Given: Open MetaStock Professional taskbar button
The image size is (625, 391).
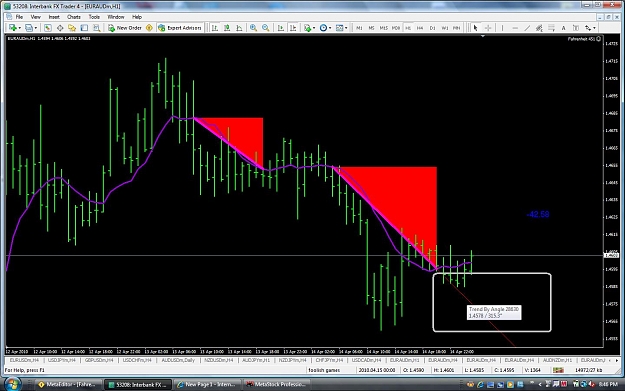Looking at the screenshot, I should point(276,385).
